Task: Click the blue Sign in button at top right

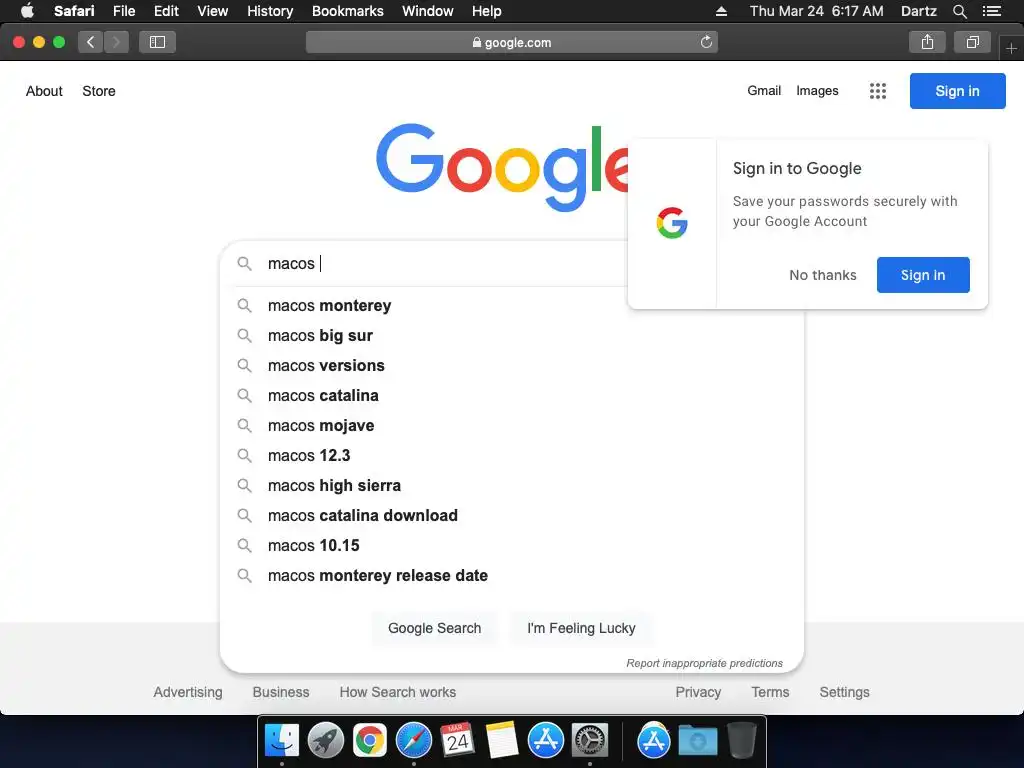Action: click(x=957, y=91)
